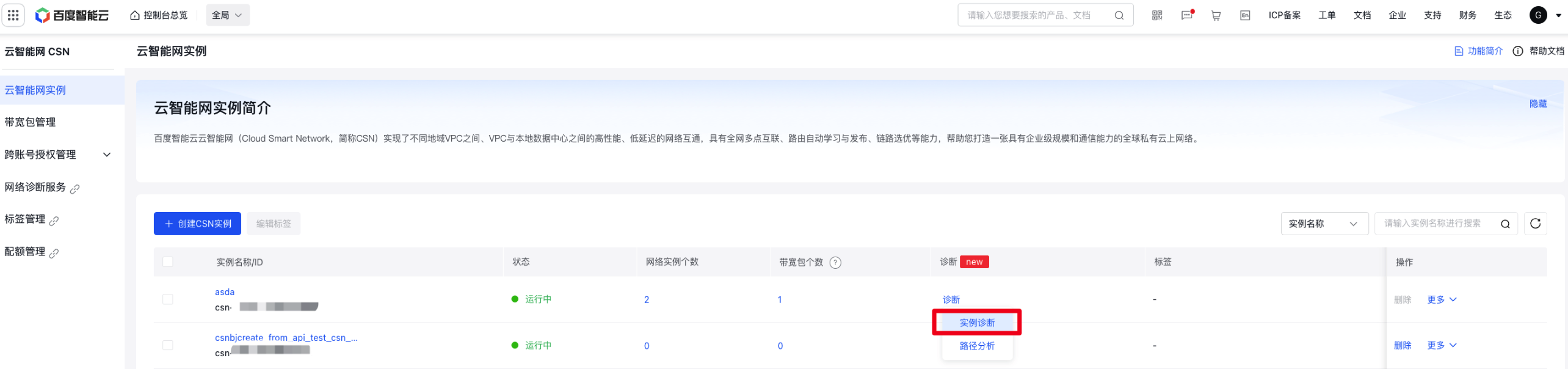
Task: Open 支持 in top navigation
Action: coord(1432,15)
